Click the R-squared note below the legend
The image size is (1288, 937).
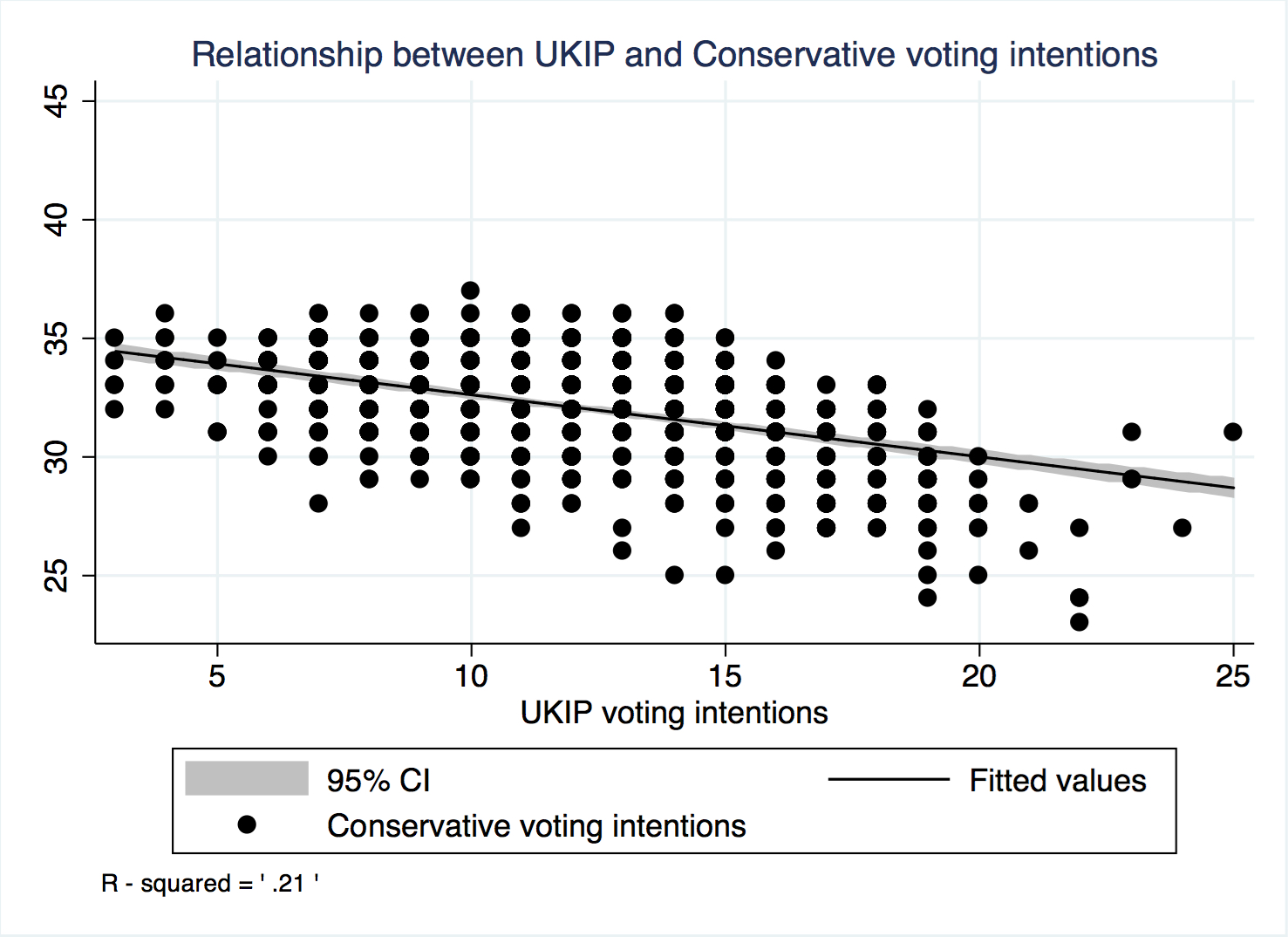210,884
